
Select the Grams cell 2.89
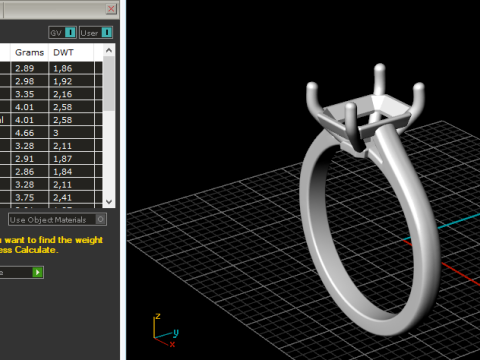pos(30,68)
